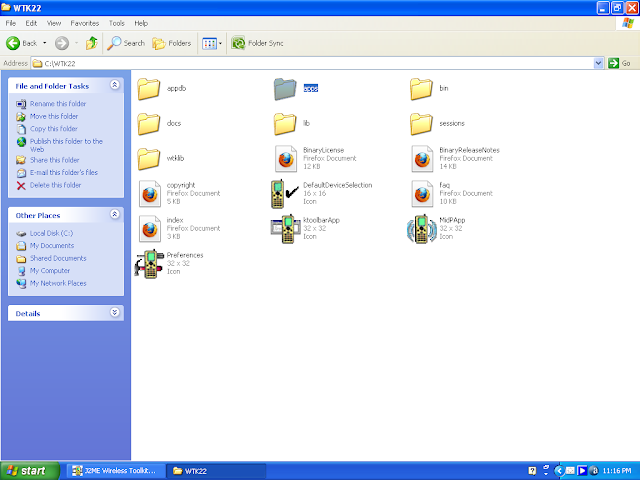Open the Search toolbar tool
640x480 pixels.
pyautogui.click(x=126, y=43)
